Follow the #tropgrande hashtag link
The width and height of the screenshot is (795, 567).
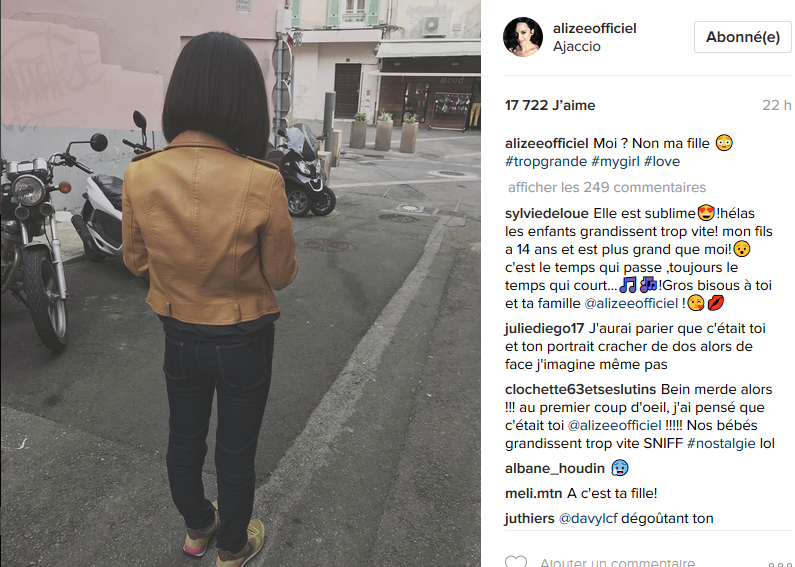coord(546,162)
